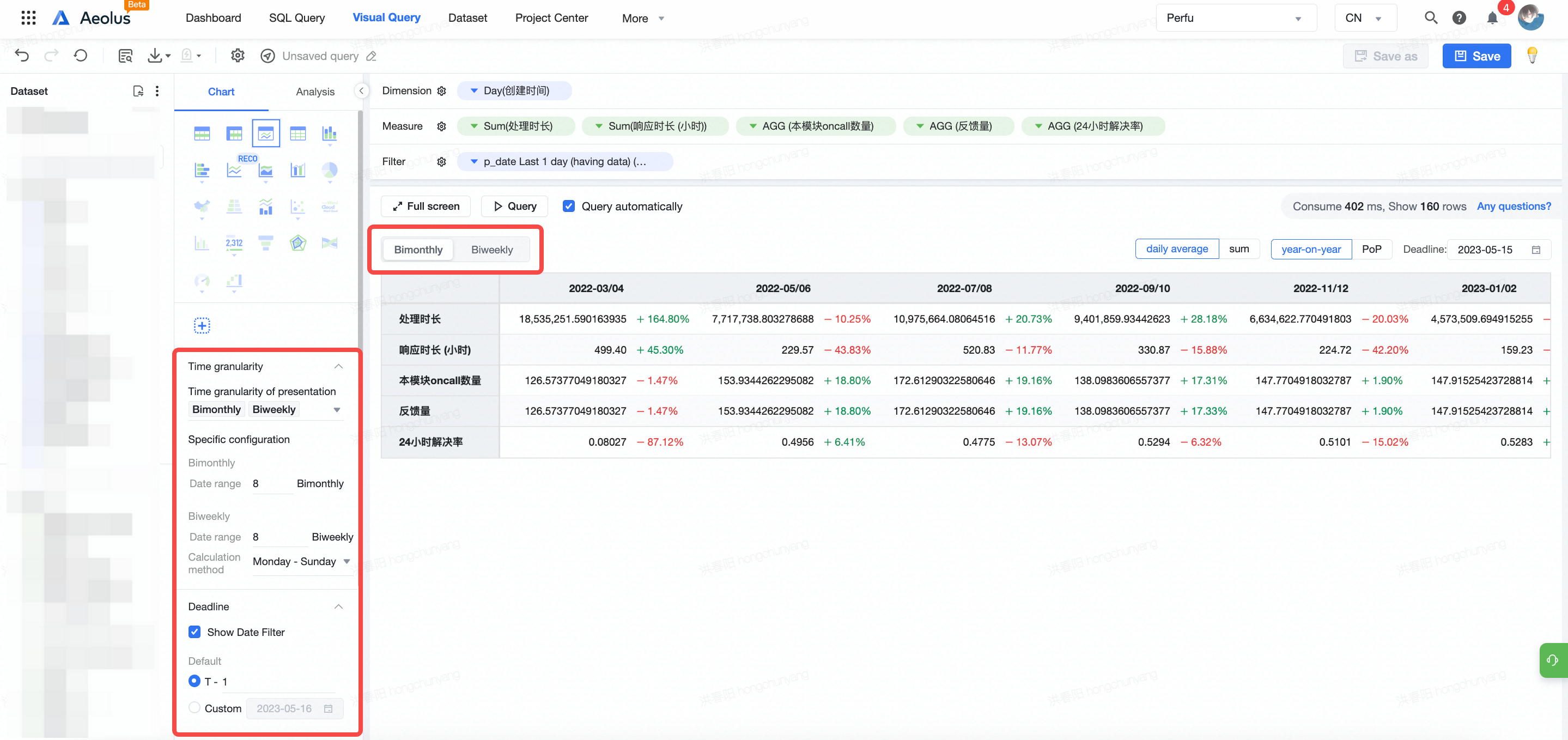The width and height of the screenshot is (1568, 740).
Task: Open the Project Center menu
Action: click(551, 17)
